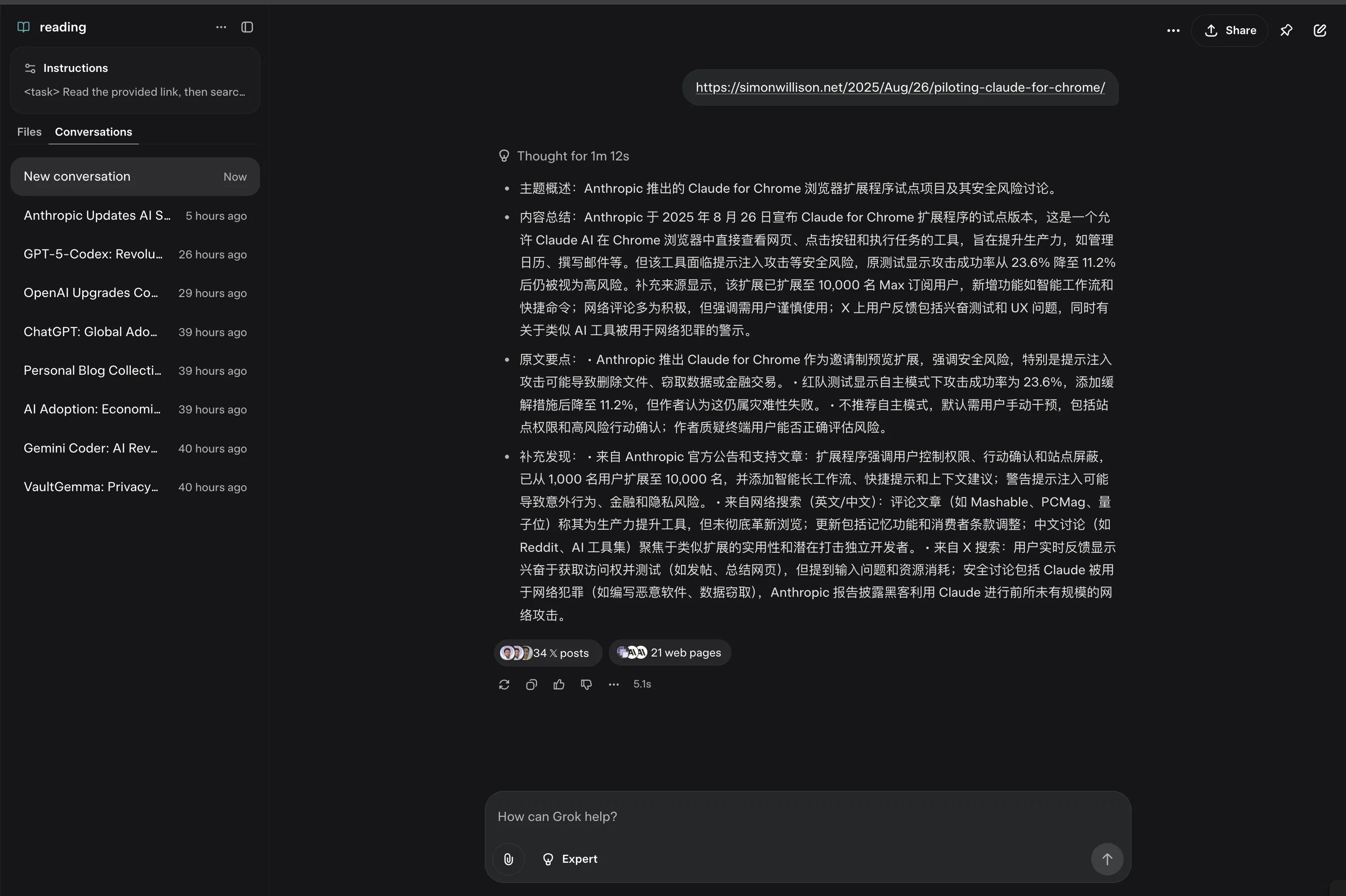
Task: Open the Expert mode selector
Action: pyautogui.click(x=570, y=859)
